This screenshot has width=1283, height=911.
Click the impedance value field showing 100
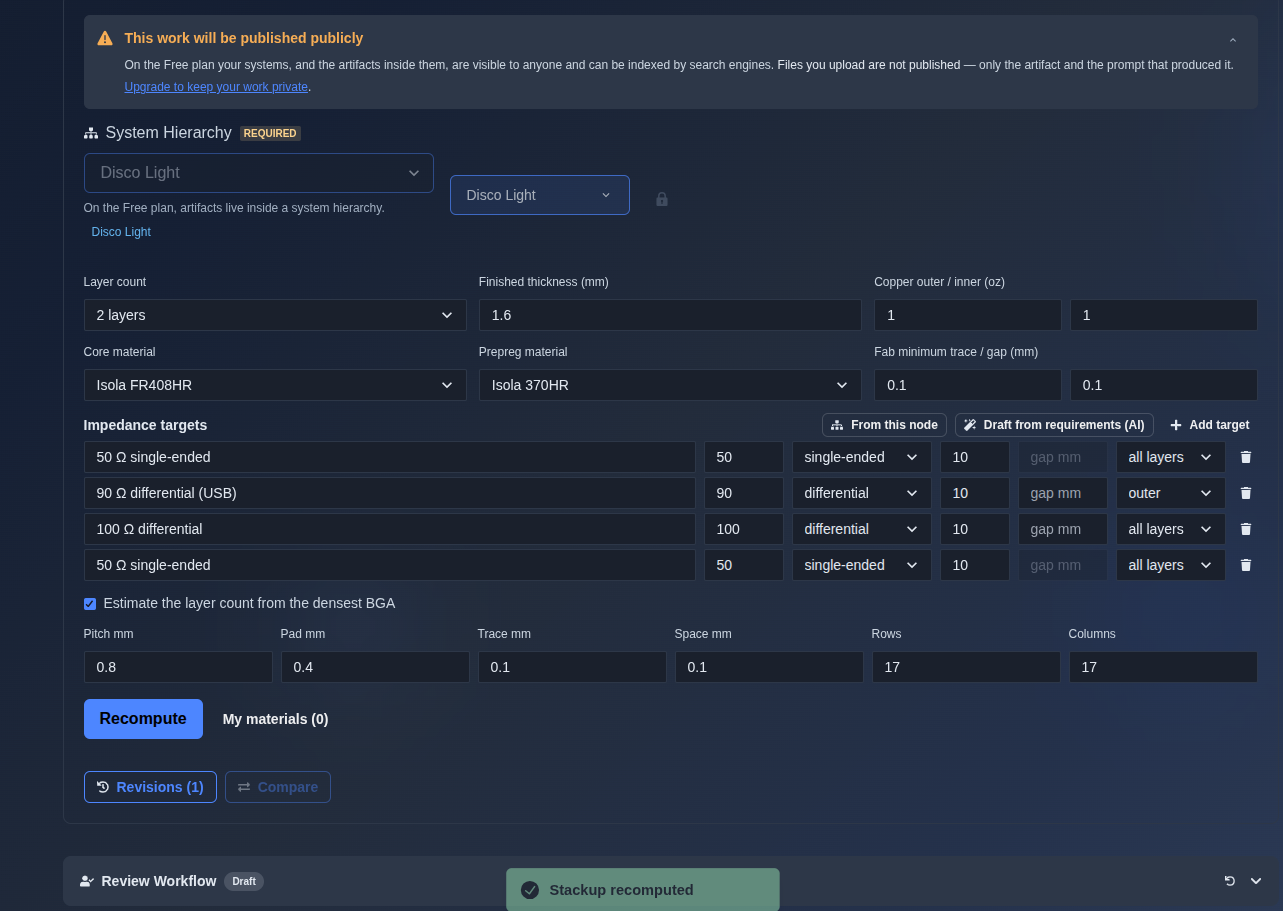coord(744,529)
